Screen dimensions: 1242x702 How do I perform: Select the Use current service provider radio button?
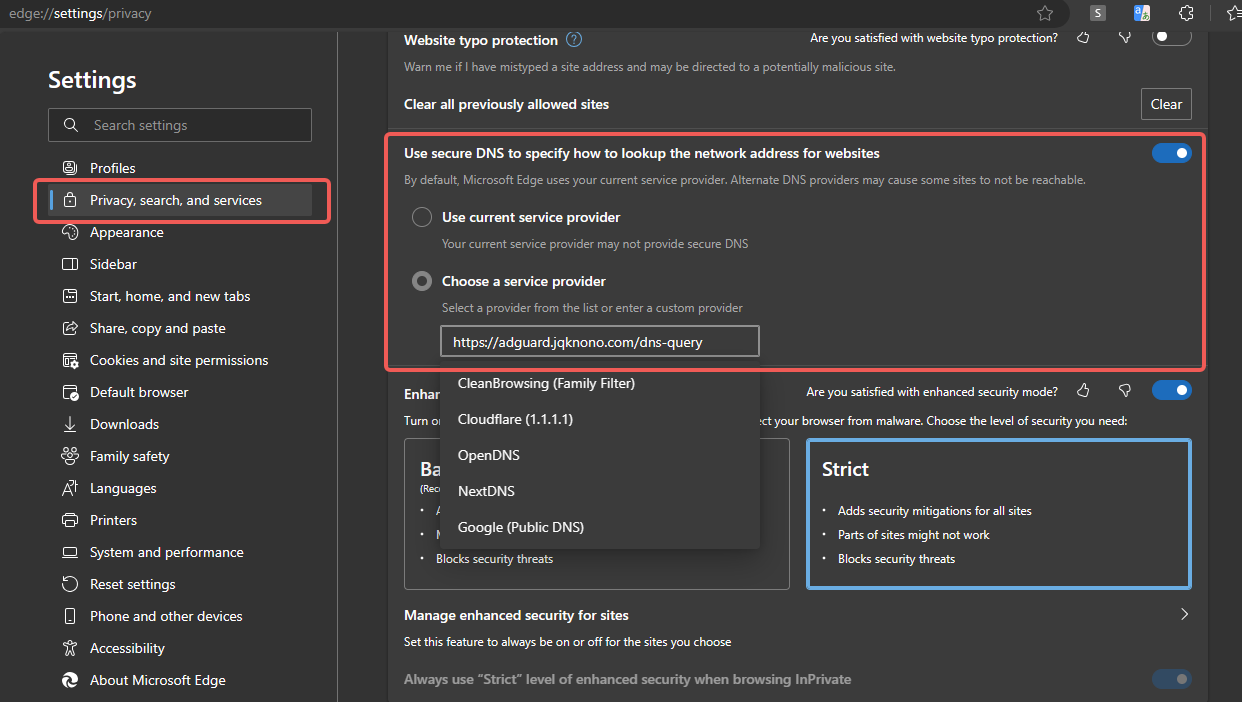[x=422, y=217]
